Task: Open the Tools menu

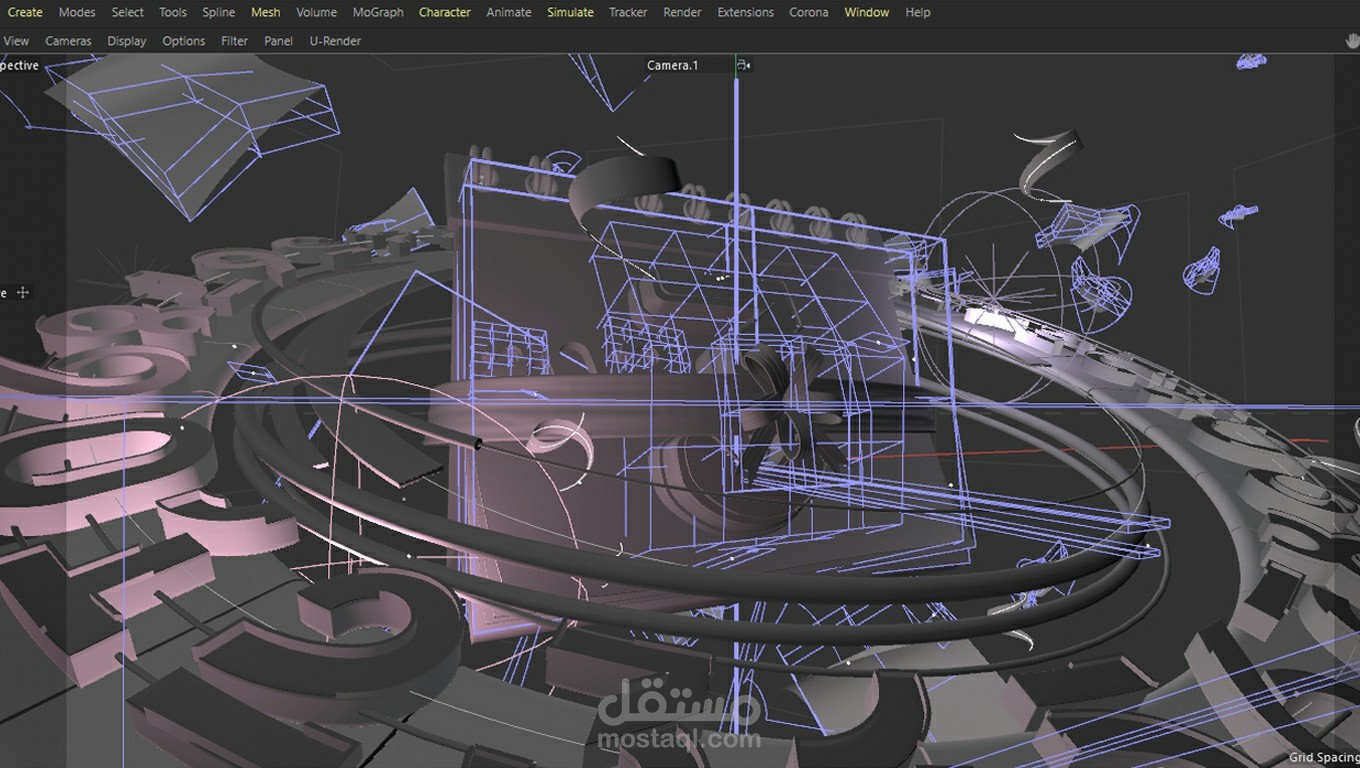Action: [x=173, y=12]
